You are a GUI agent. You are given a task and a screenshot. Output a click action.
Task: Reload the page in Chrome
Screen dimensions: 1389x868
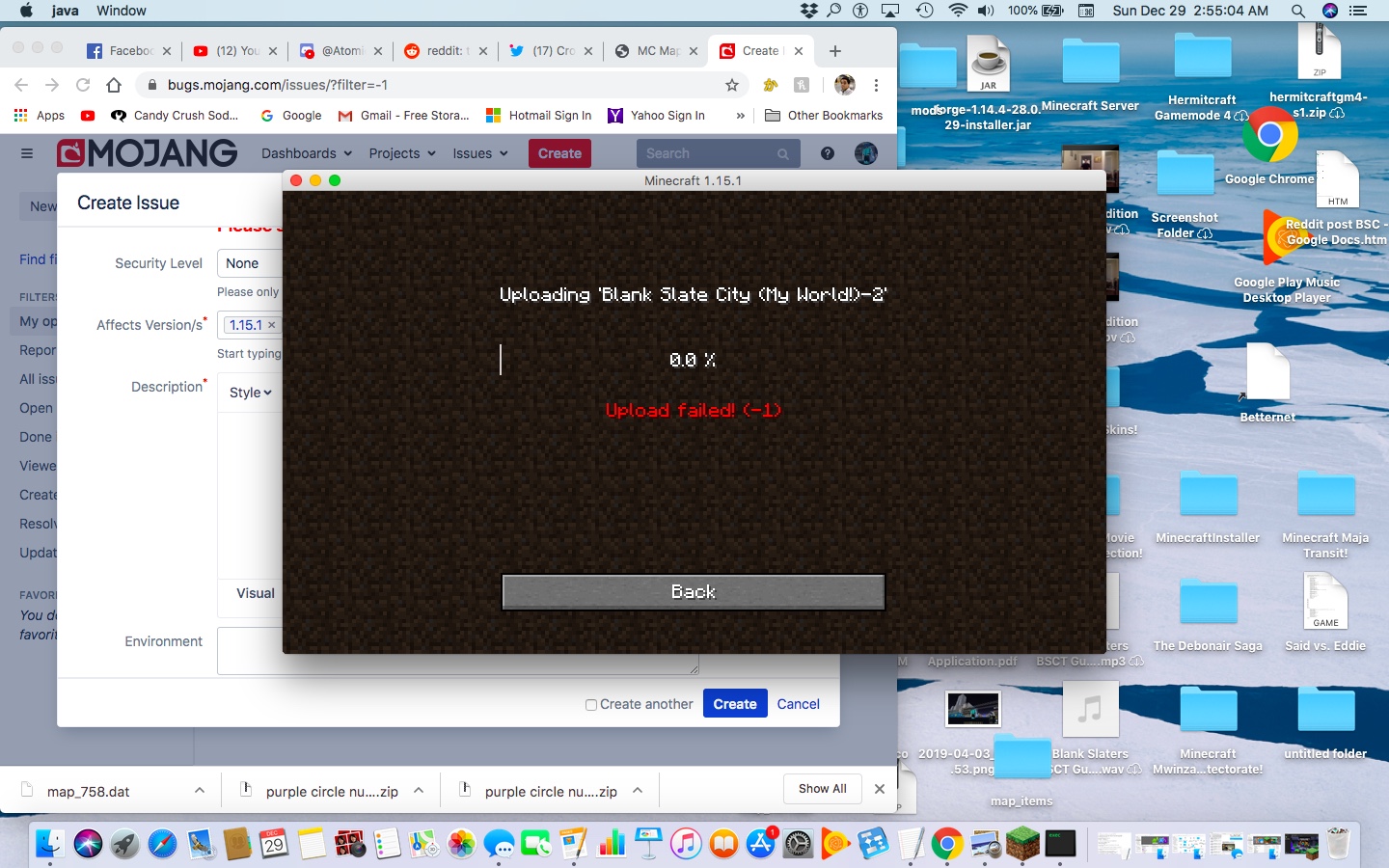83,85
